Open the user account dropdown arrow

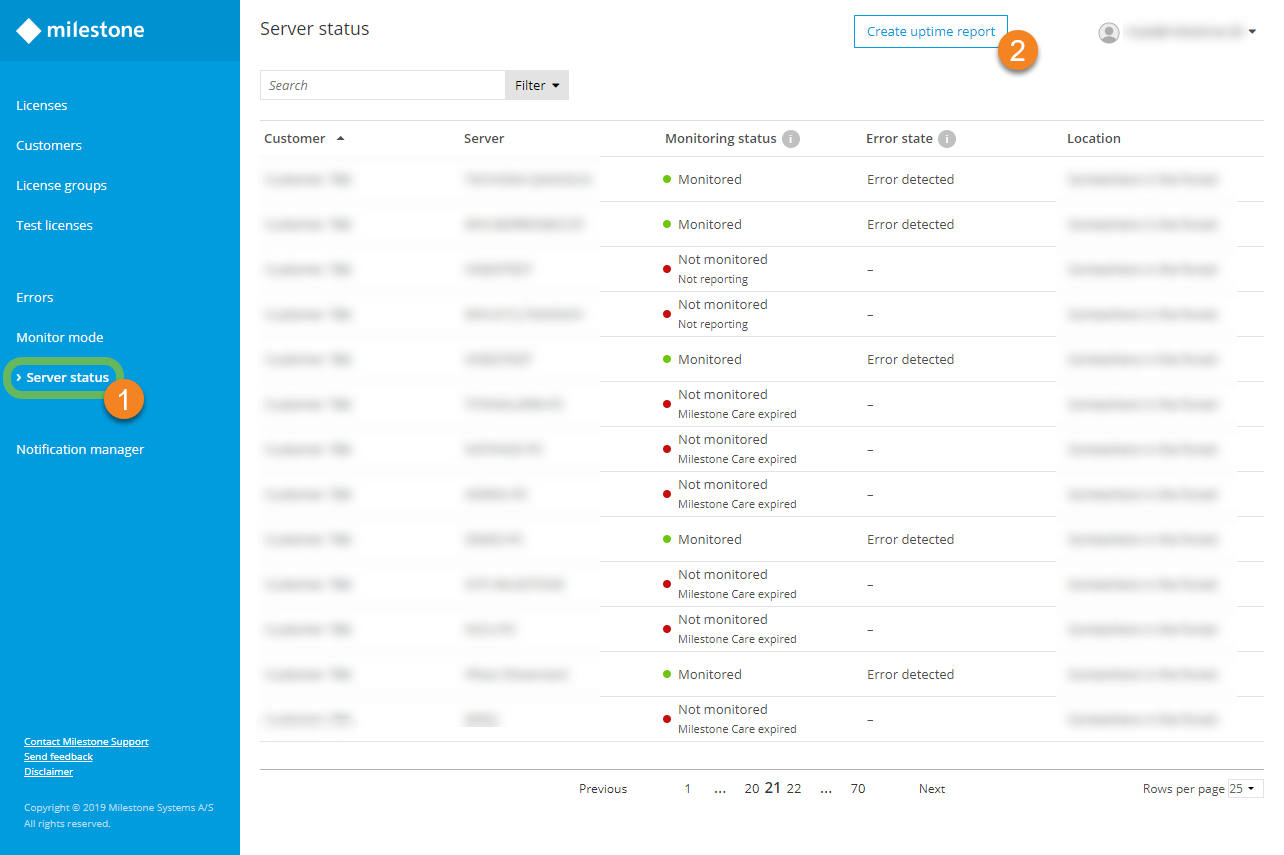[1253, 33]
